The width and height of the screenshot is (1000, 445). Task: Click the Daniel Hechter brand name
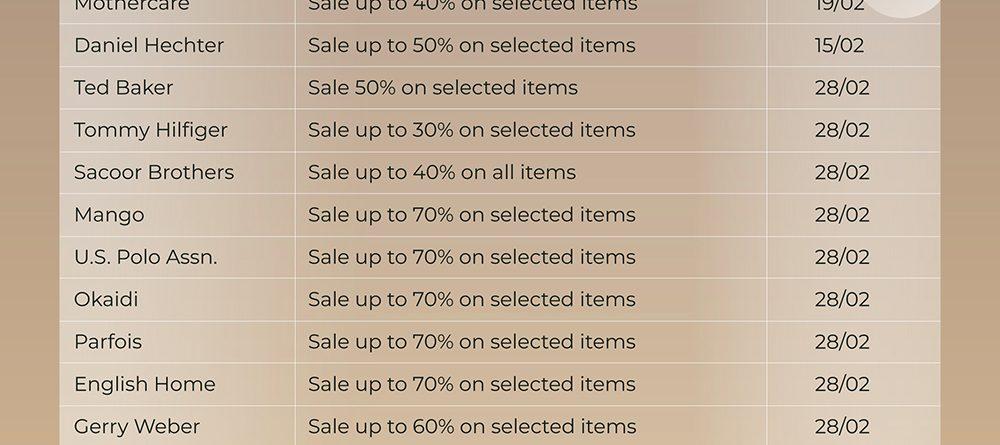click(x=149, y=45)
